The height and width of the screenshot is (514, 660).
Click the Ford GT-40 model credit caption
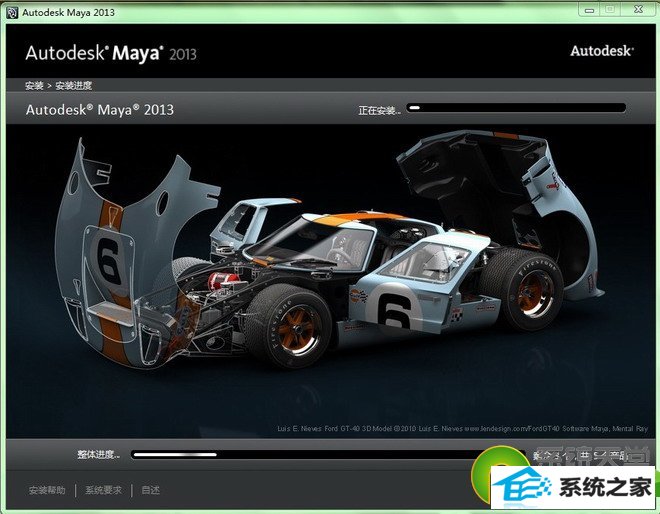pos(462,429)
